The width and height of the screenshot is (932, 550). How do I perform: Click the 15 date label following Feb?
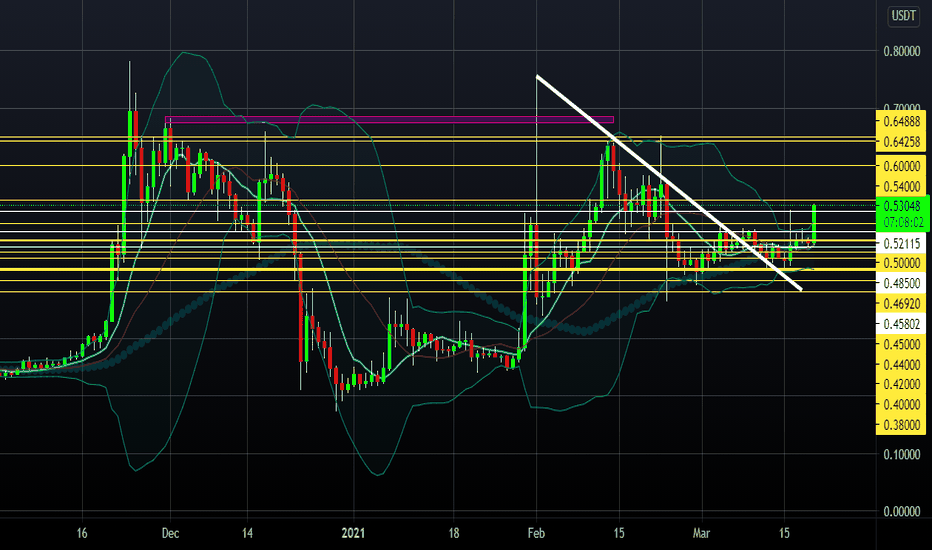coord(619,533)
